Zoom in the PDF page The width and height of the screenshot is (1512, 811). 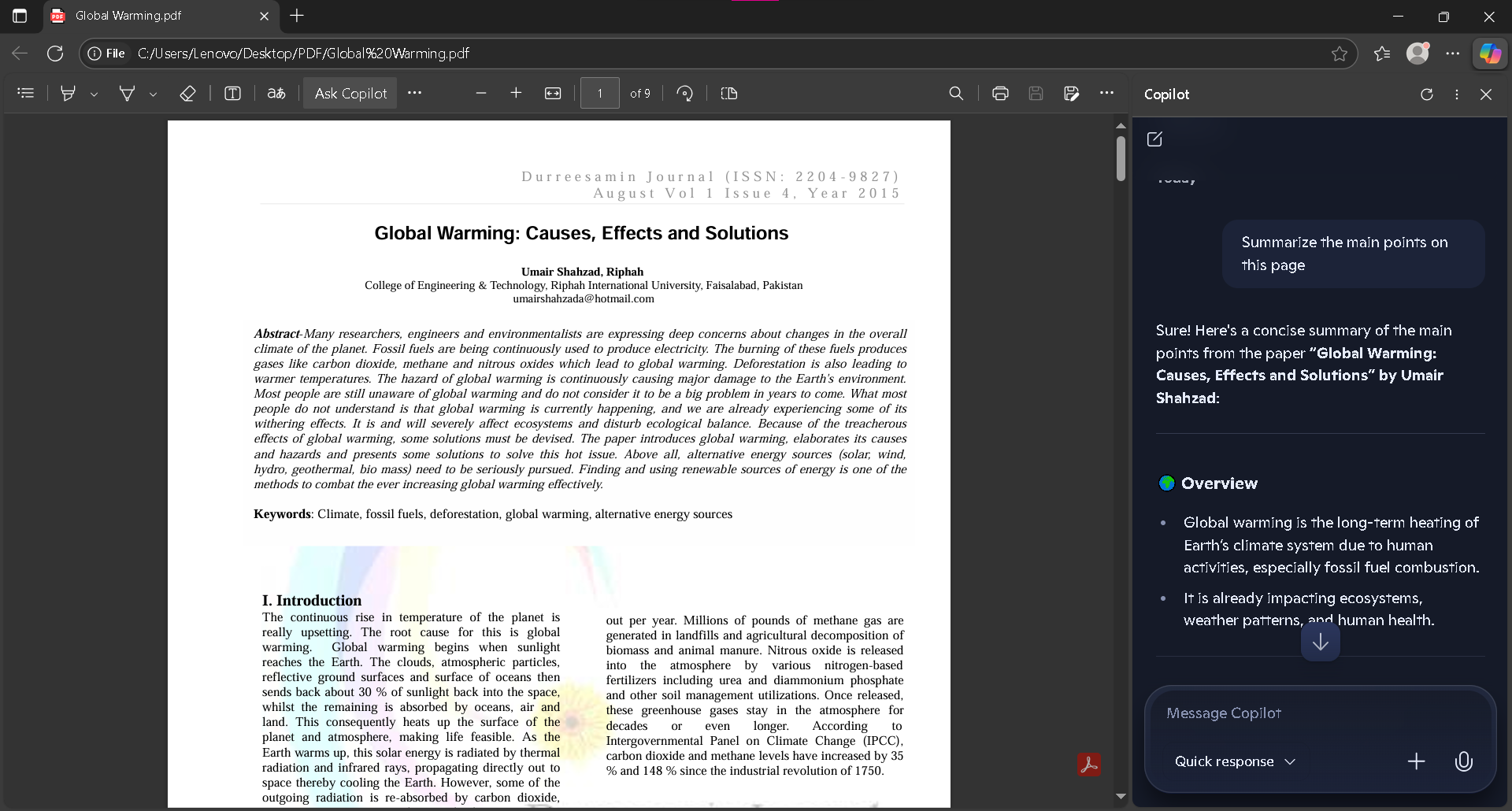tap(516, 93)
